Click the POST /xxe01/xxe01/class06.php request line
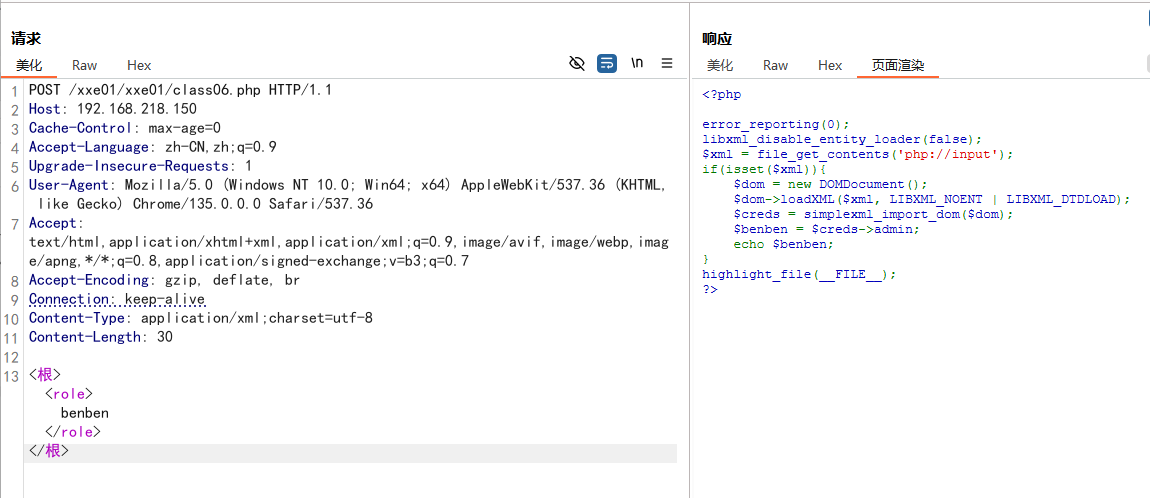 point(180,90)
